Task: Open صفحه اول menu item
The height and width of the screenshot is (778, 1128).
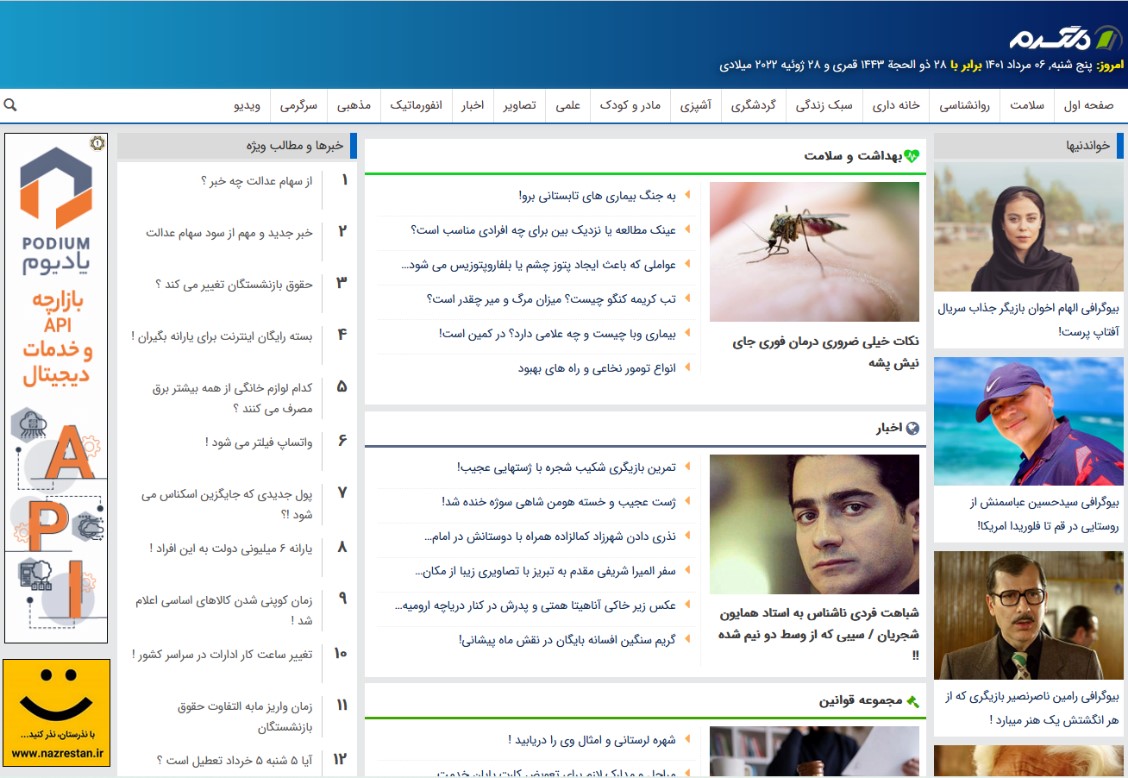Action: point(1088,105)
